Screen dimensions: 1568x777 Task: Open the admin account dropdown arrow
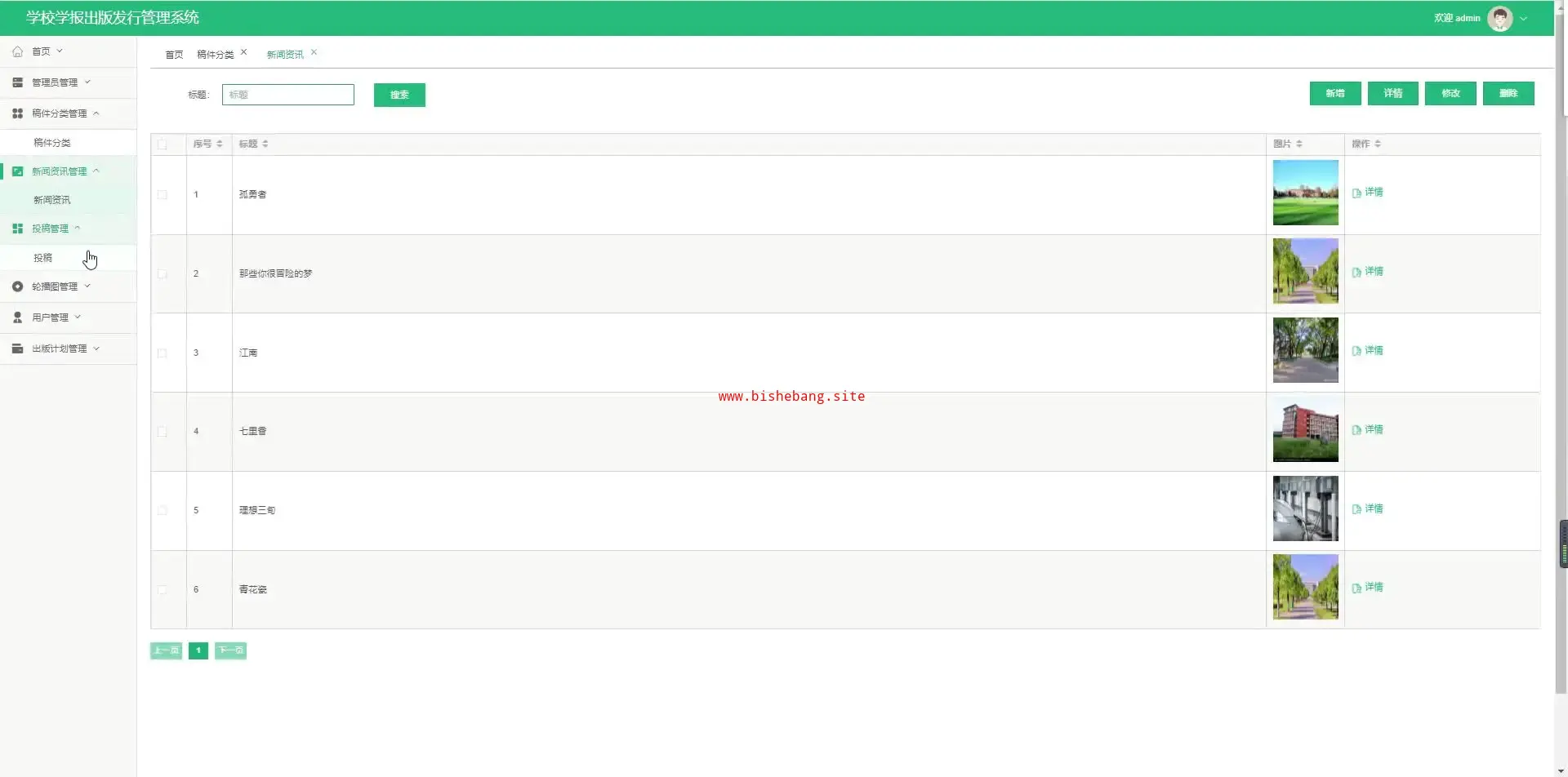pyautogui.click(x=1523, y=18)
